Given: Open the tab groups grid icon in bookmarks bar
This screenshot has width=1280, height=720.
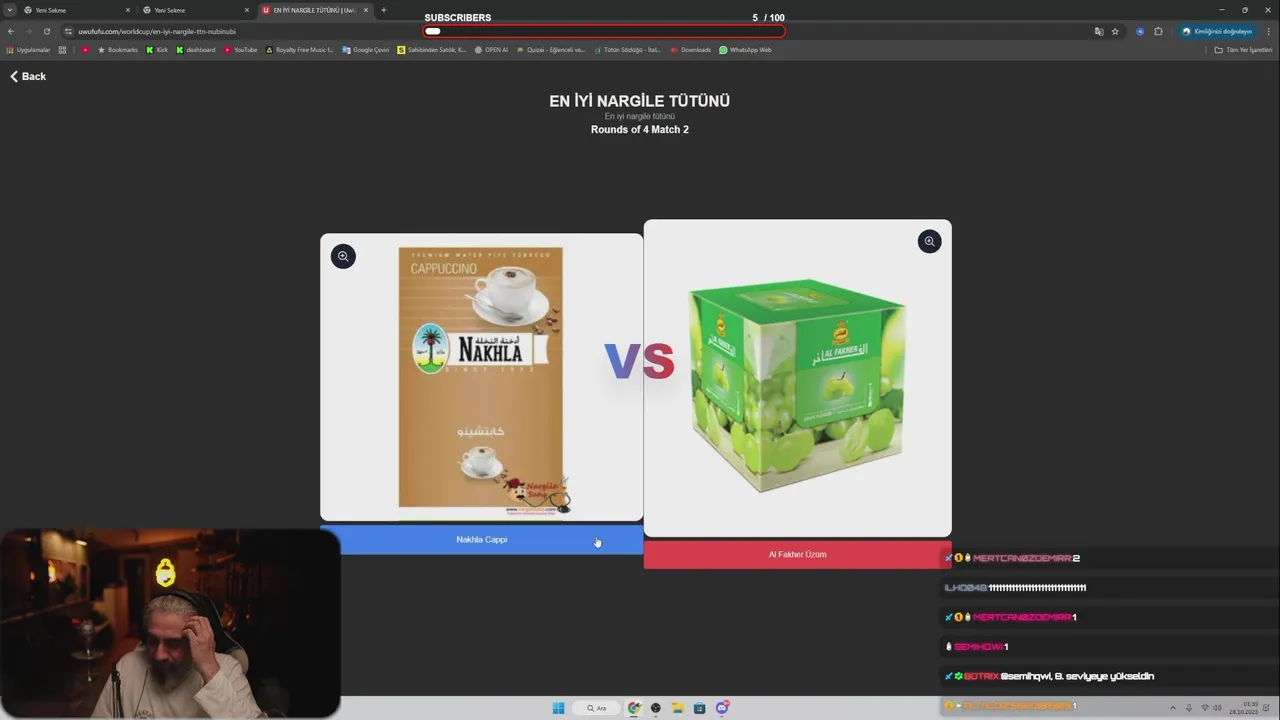Looking at the screenshot, I should (62, 50).
